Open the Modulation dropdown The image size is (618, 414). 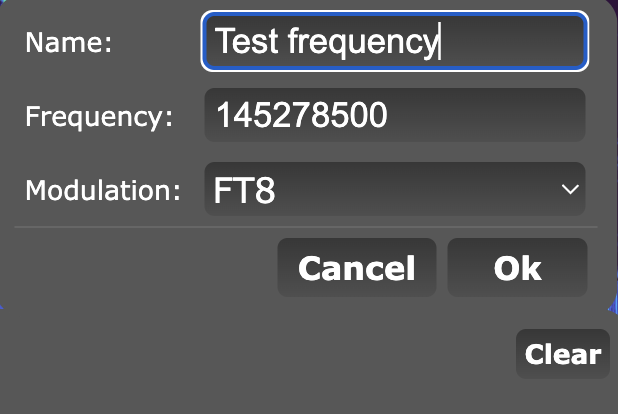[x=394, y=190]
